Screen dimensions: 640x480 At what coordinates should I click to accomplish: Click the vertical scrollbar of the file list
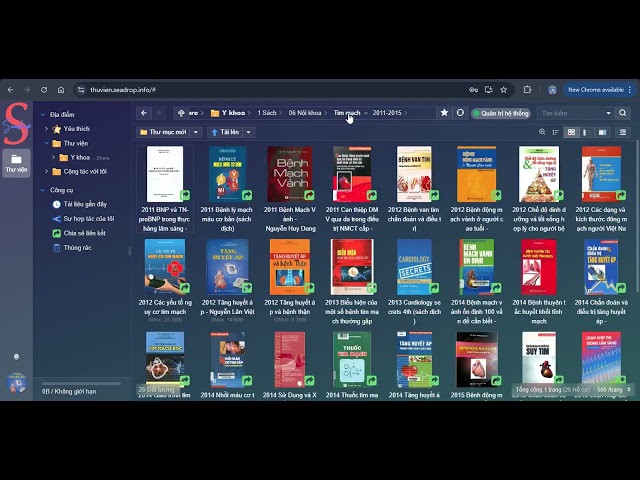click(x=637, y=216)
